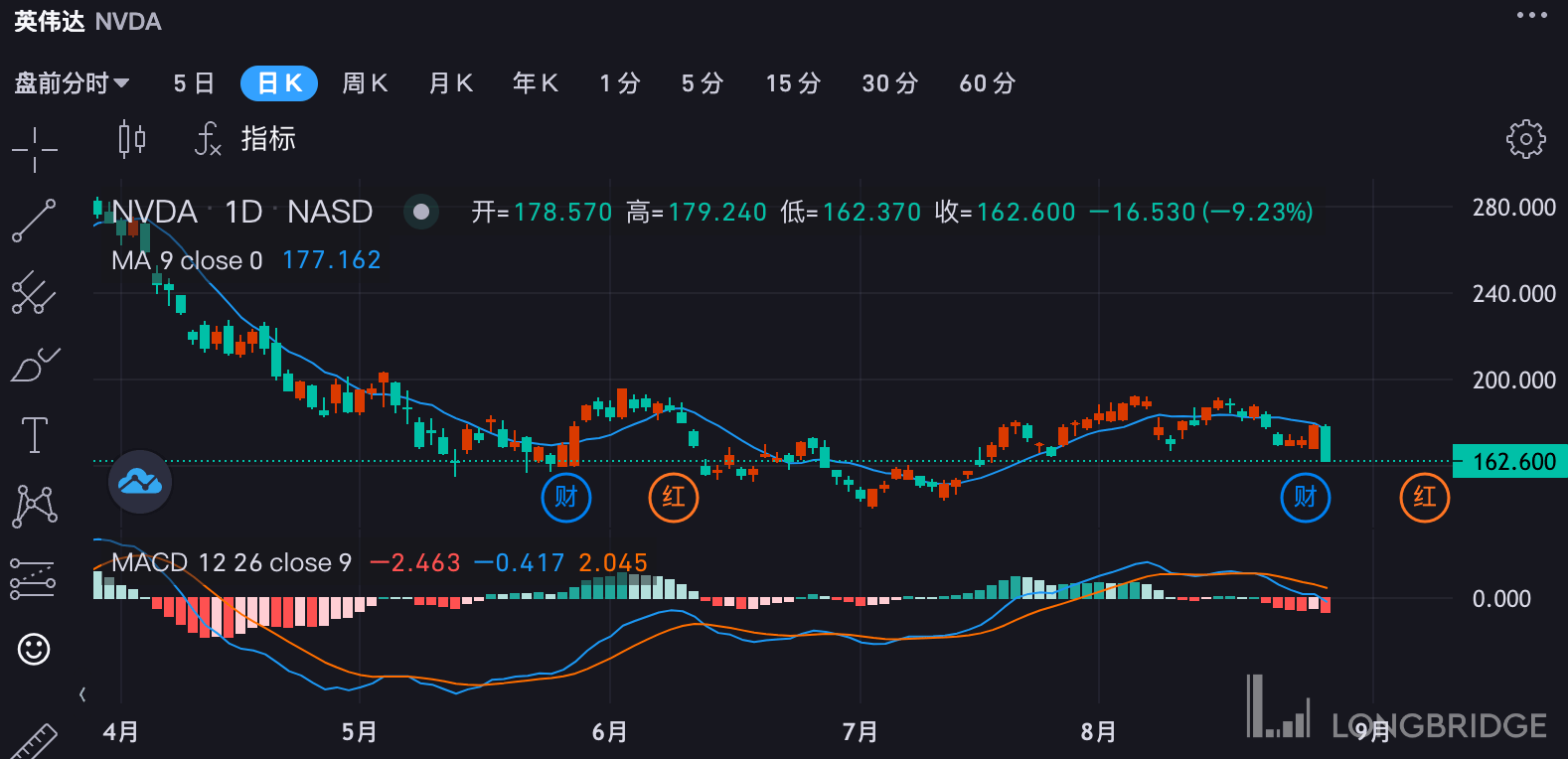The image size is (1568, 759).
Task: Open chart settings gear
Action: [1526, 139]
